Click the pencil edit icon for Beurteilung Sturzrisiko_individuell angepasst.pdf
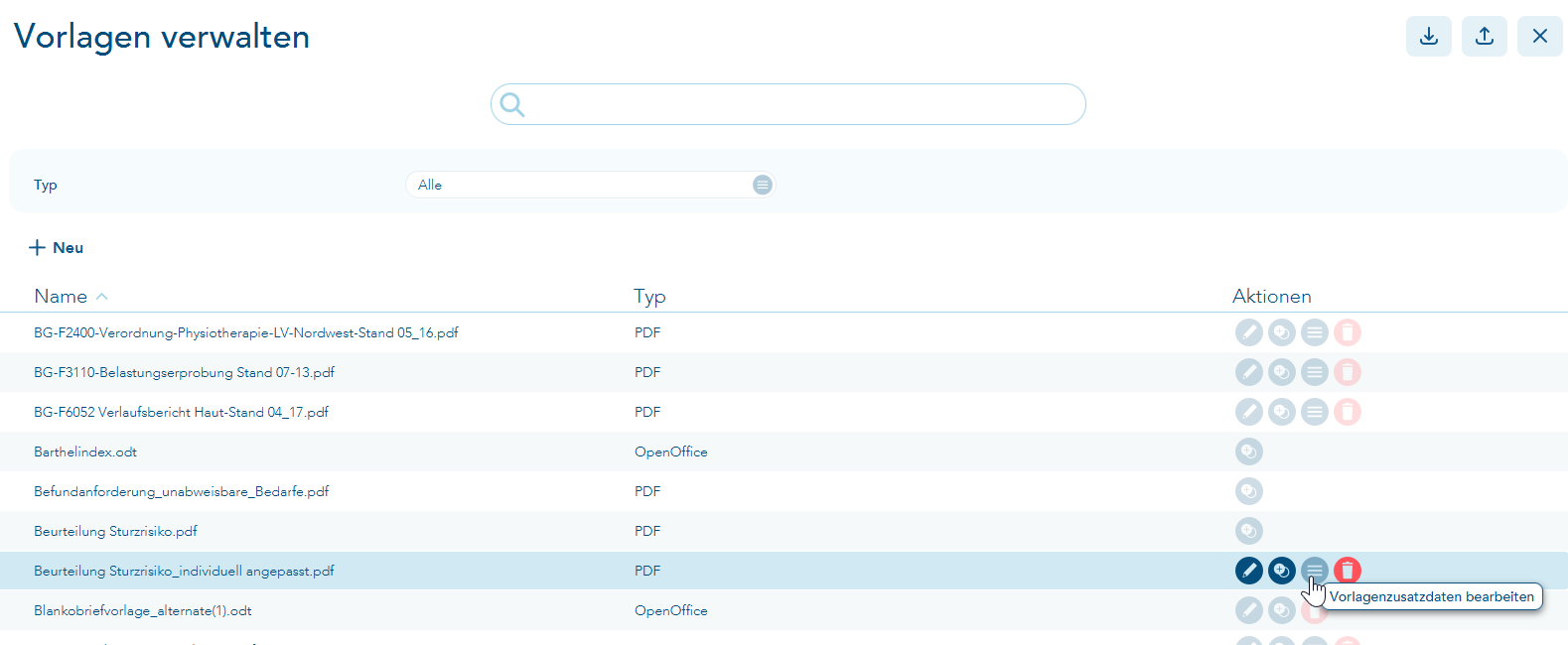 1249,571
